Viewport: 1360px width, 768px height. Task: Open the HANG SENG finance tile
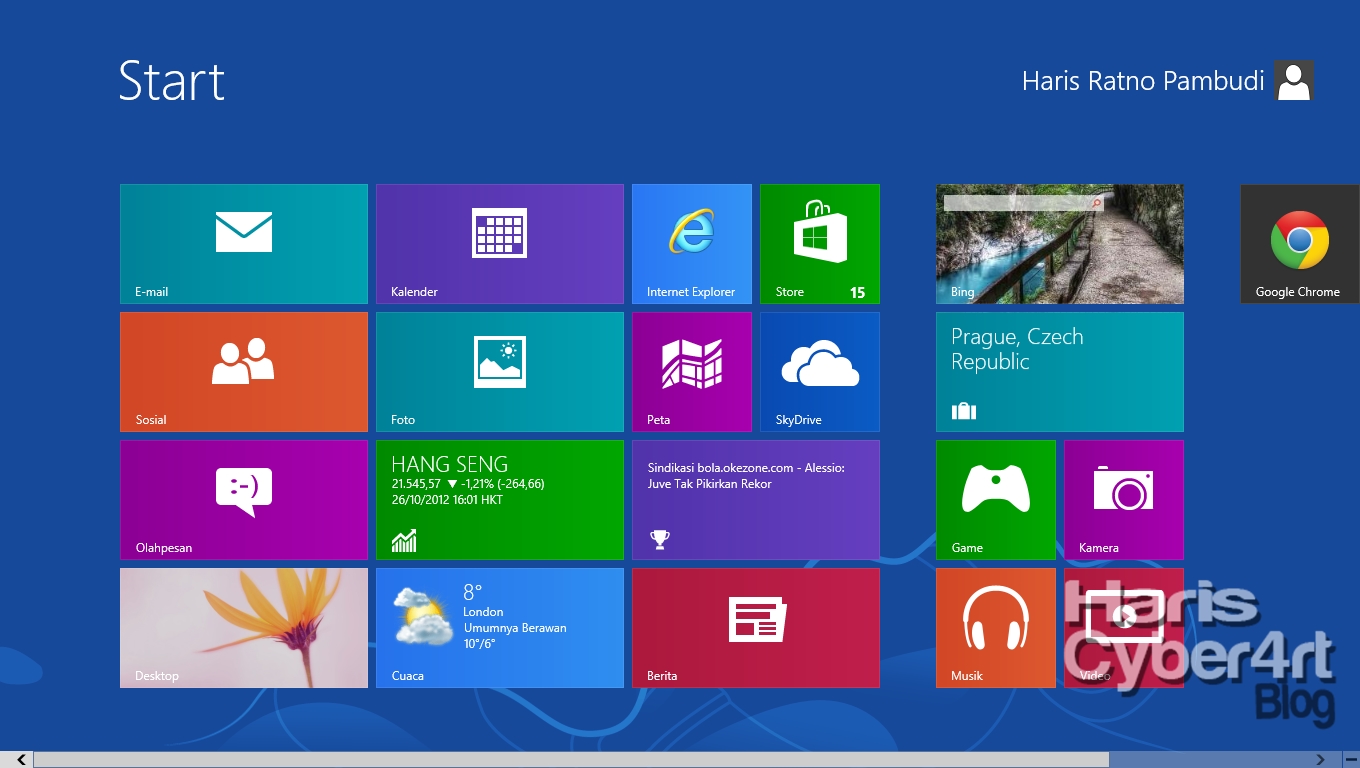[500, 500]
